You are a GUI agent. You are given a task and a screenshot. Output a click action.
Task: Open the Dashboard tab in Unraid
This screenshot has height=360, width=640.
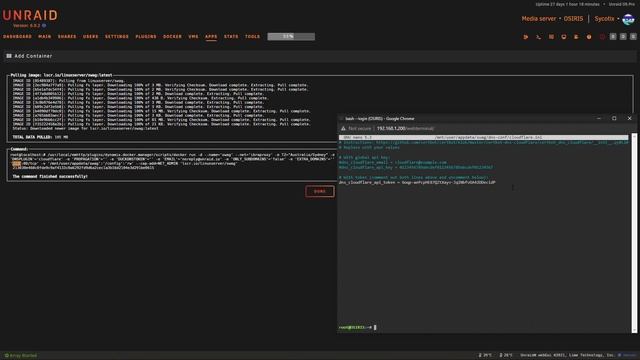point(18,37)
